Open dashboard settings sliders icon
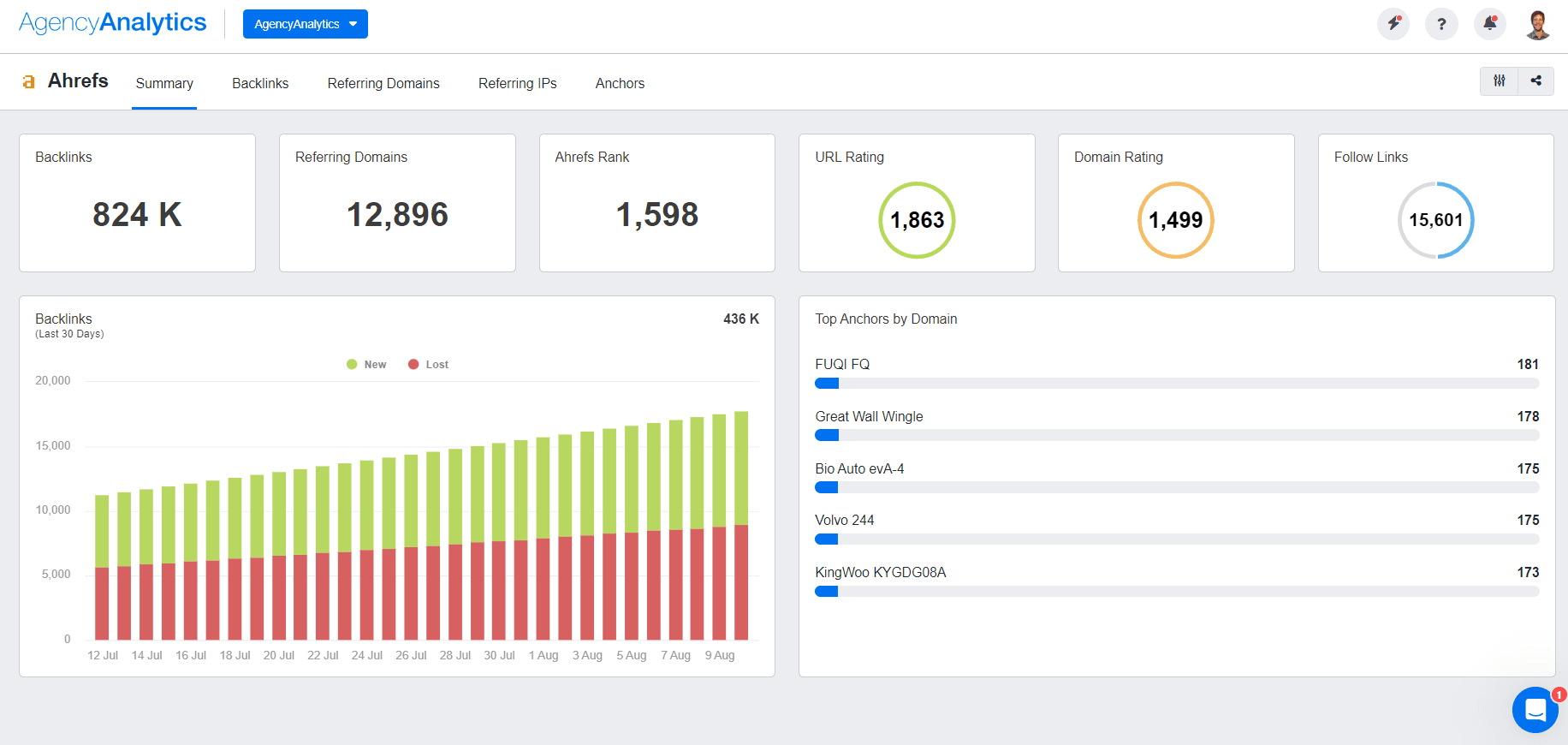This screenshot has height=745, width=1568. (x=1500, y=80)
